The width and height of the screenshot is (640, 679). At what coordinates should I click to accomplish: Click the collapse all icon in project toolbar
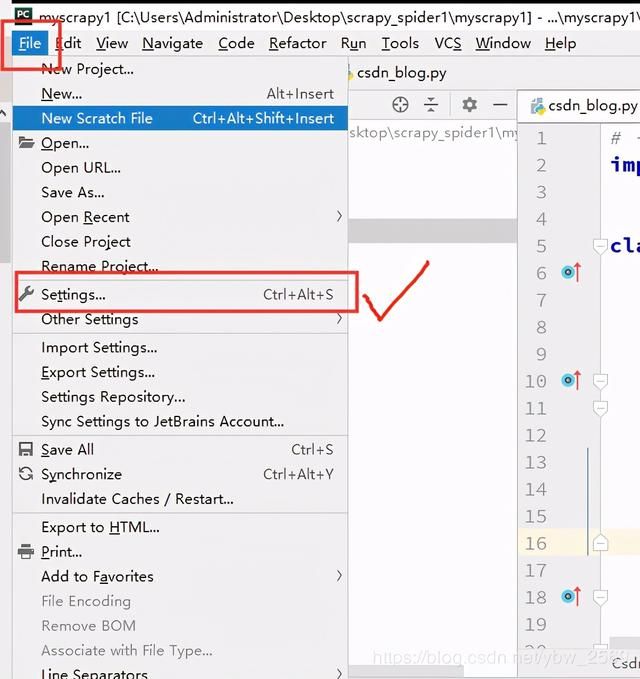(431, 105)
